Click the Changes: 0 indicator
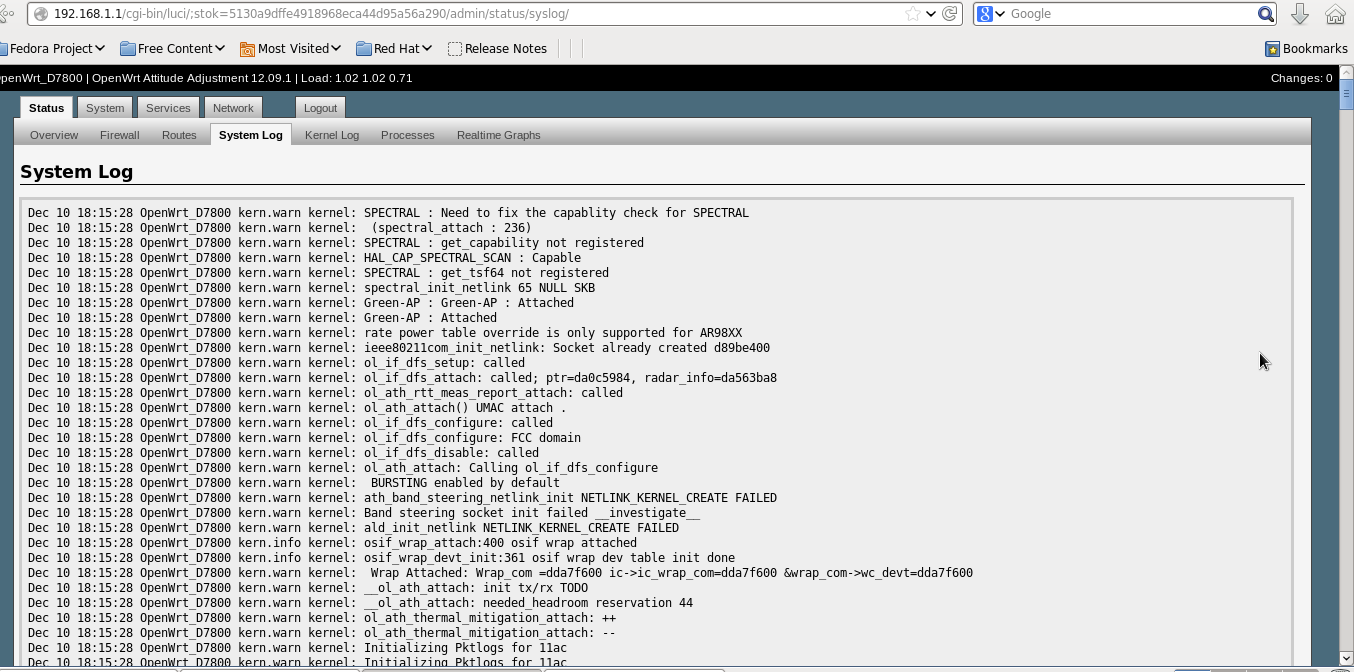This screenshot has height=672, width=1354. (1301, 78)
